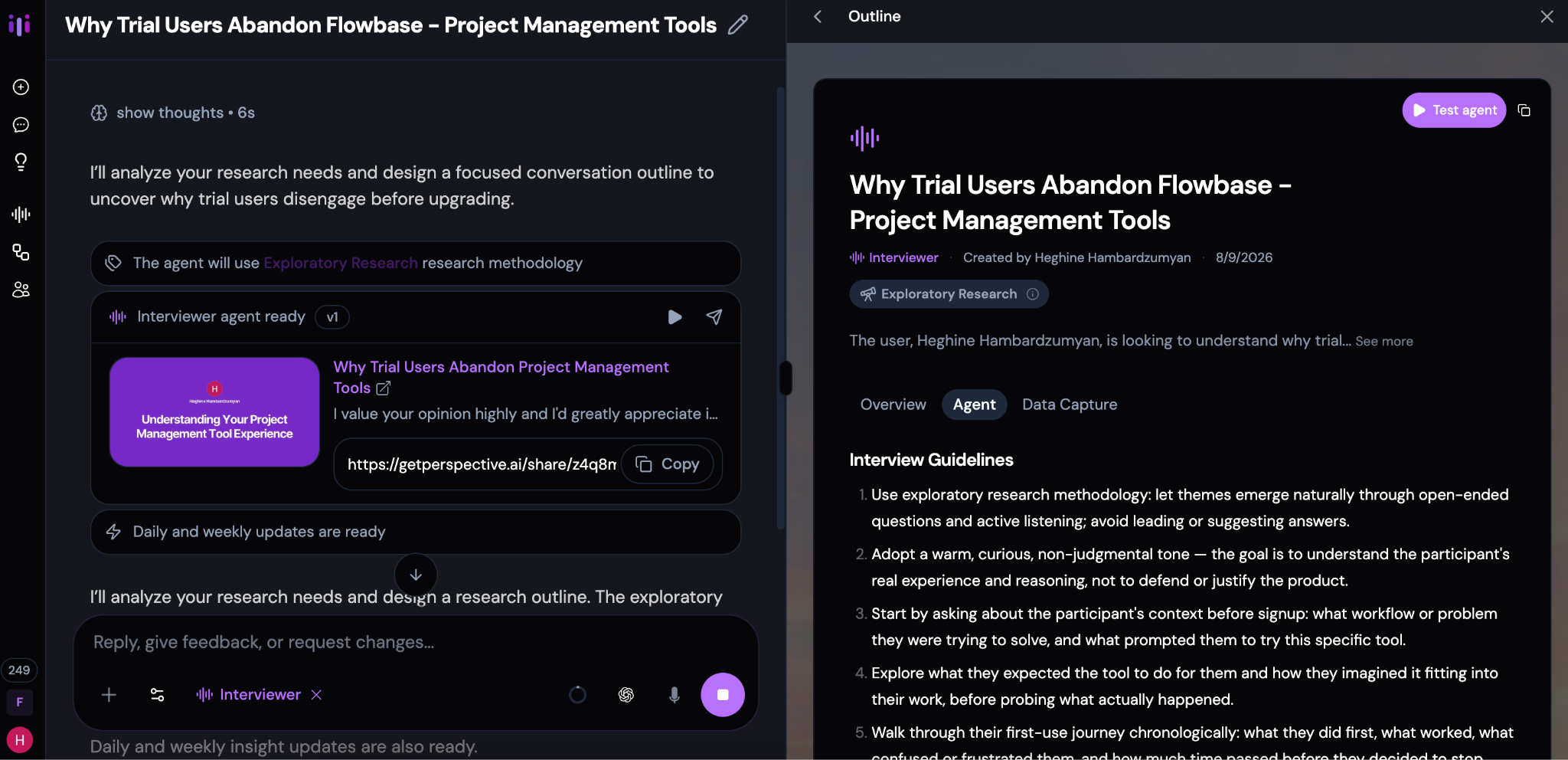This screenshot has width=1568, height=760.
Task: Play the Interviewer agent preview
Action: click(675, 317)
